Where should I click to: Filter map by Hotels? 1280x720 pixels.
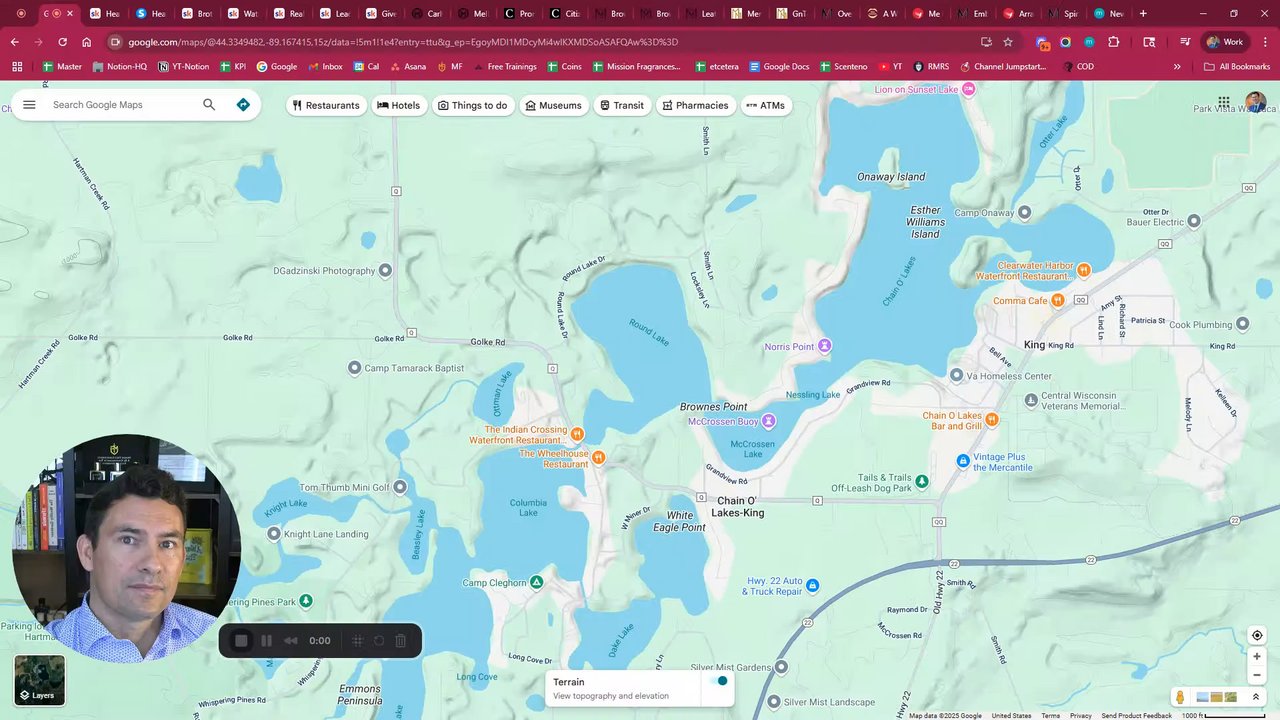(399, 105)
